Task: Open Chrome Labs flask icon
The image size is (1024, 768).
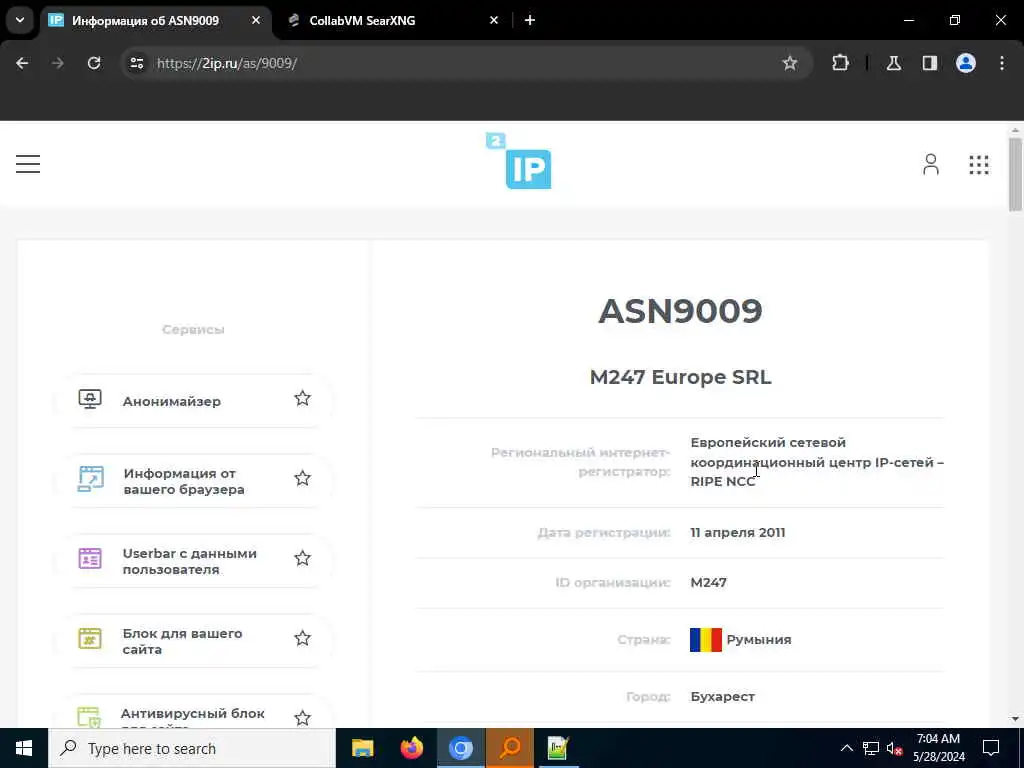Action: click(893, 63)
